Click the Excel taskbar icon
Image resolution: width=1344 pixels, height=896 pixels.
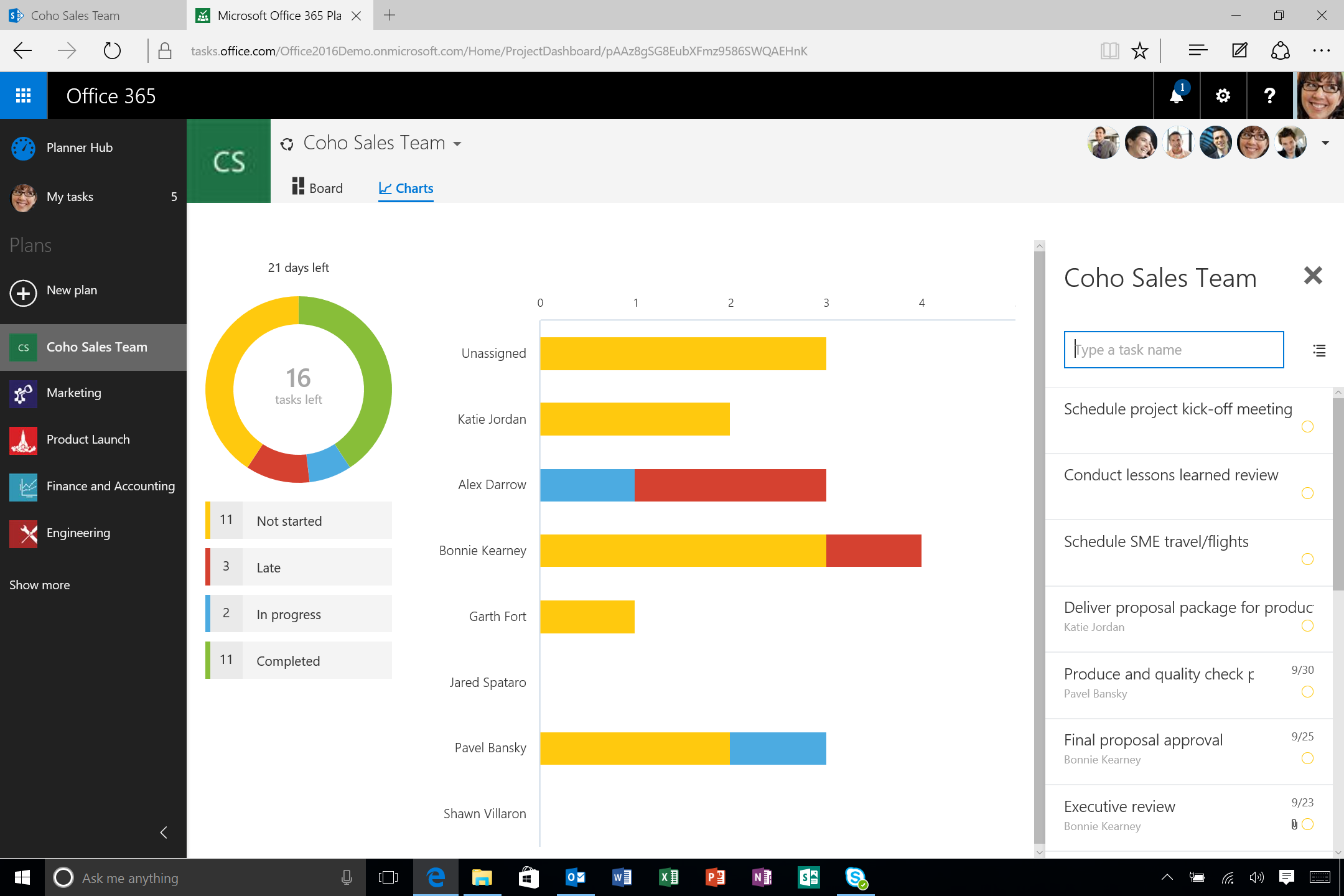tap(668, 876)
